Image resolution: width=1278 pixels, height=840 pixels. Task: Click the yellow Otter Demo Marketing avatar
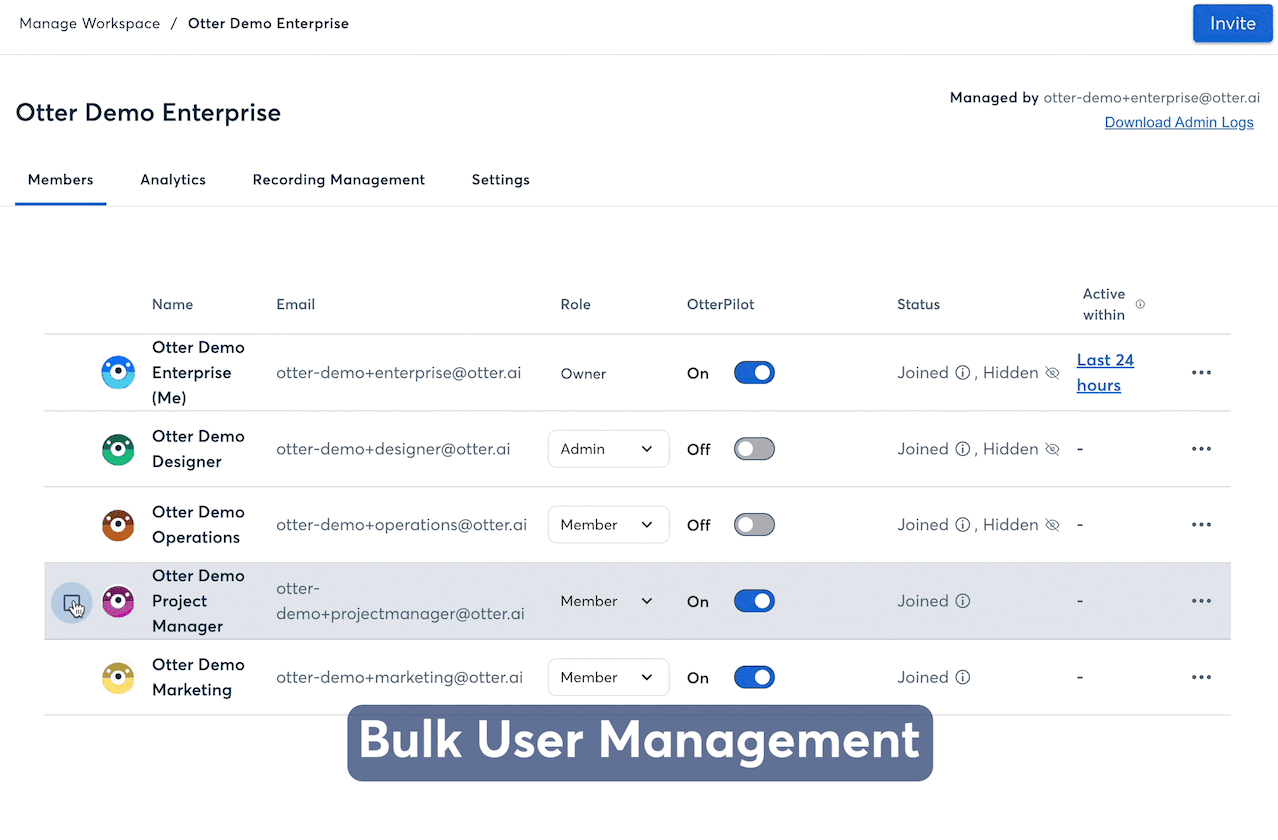[x=118, y=677]
